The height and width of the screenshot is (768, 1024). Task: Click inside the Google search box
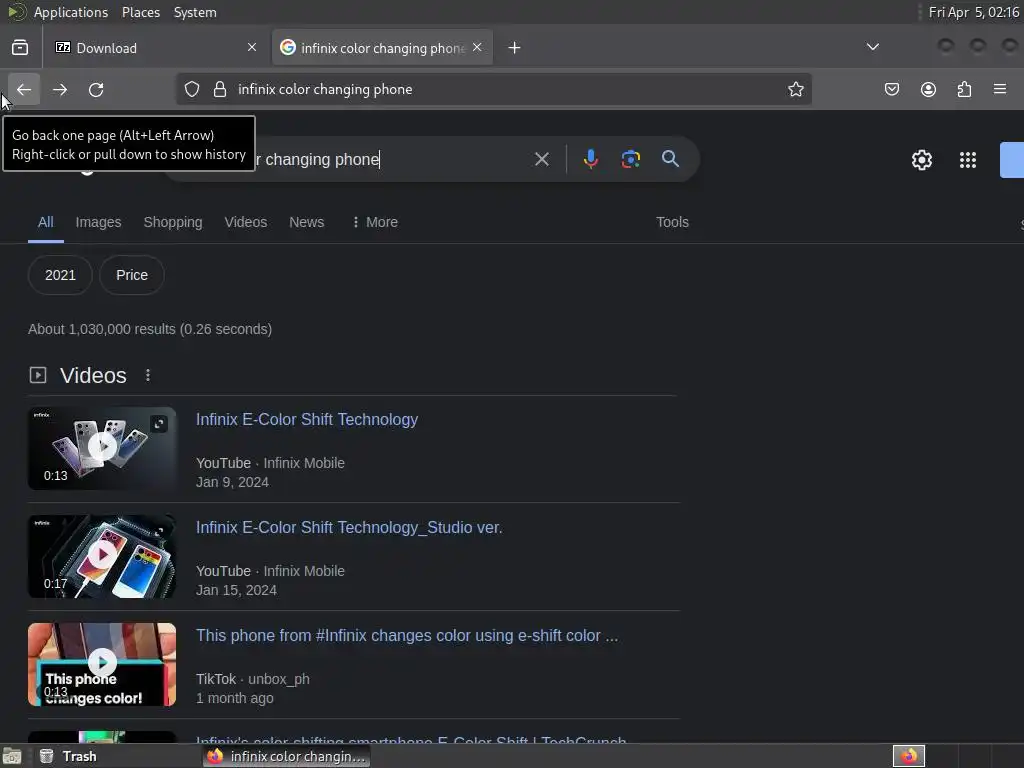392,159
